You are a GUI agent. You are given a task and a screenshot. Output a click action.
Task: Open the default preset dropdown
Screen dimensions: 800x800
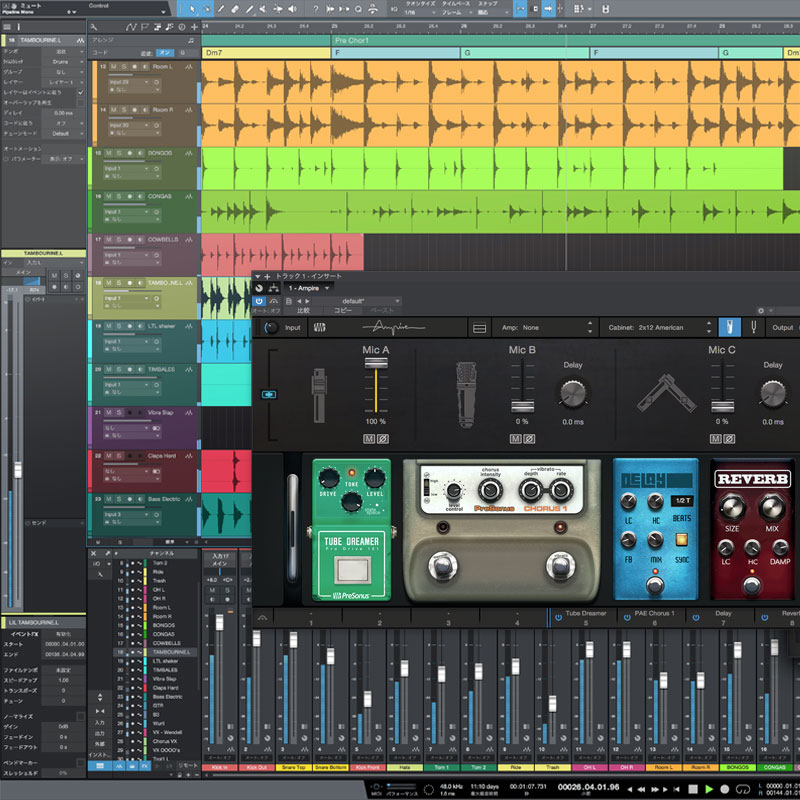357,301
